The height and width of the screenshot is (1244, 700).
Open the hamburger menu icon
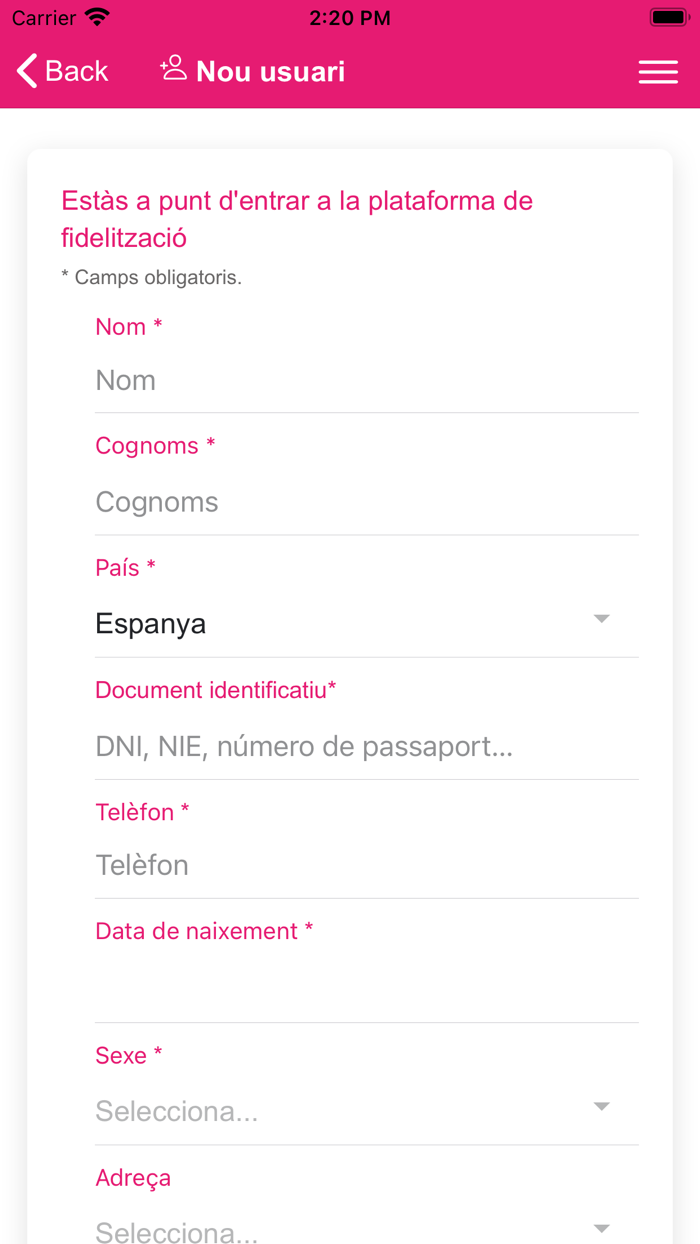point(658,72)
